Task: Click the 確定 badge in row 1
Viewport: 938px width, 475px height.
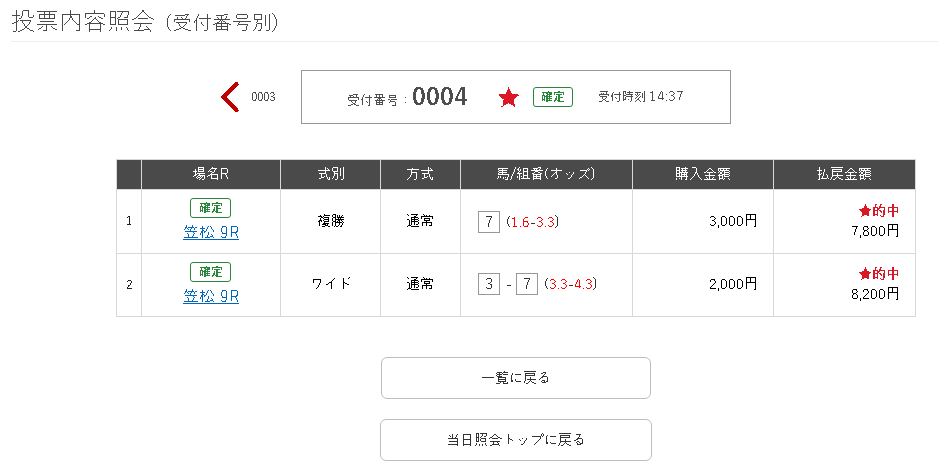Action: pos(210,208)
